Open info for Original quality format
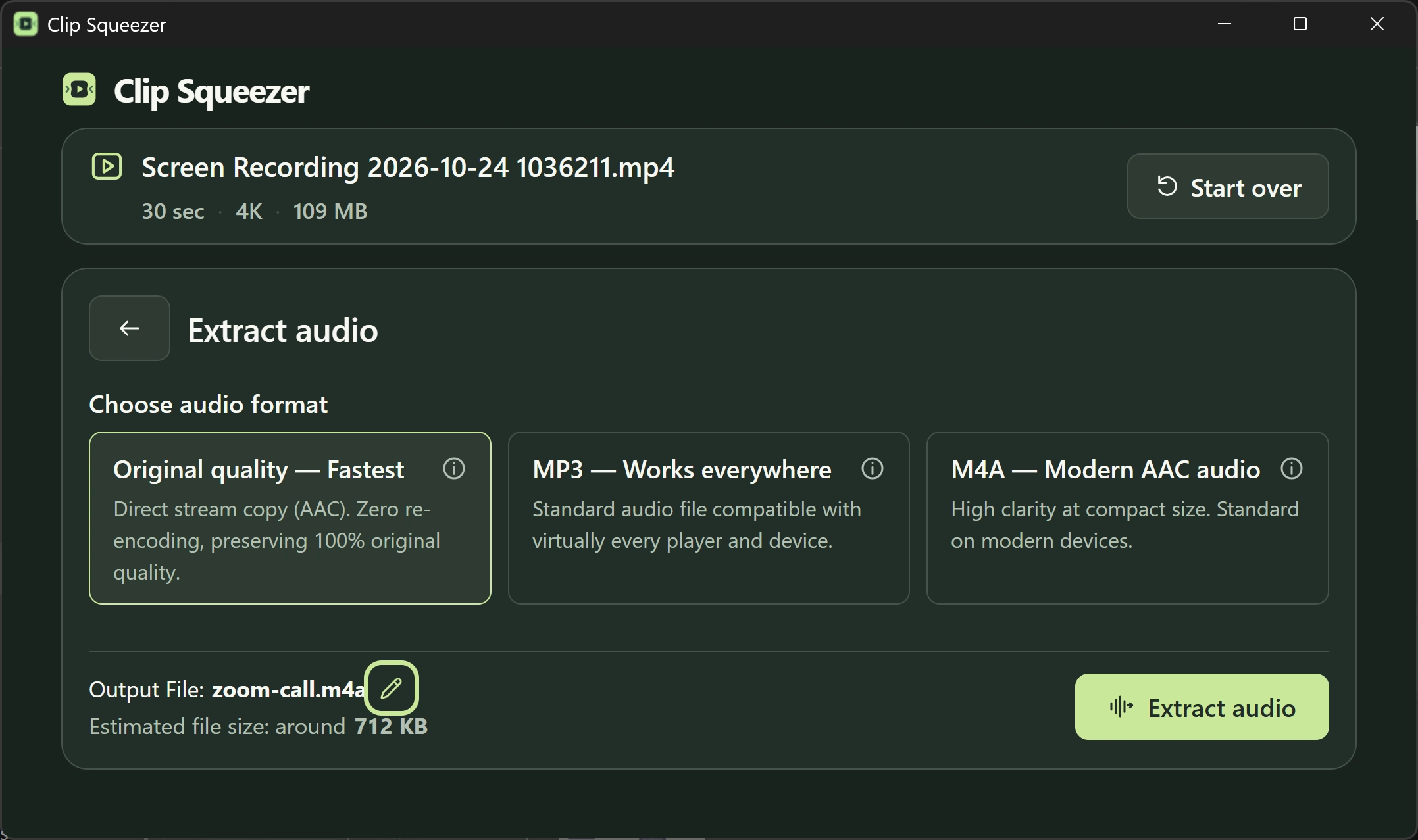Screen dimensions: 1418x840 coord(454,469)
